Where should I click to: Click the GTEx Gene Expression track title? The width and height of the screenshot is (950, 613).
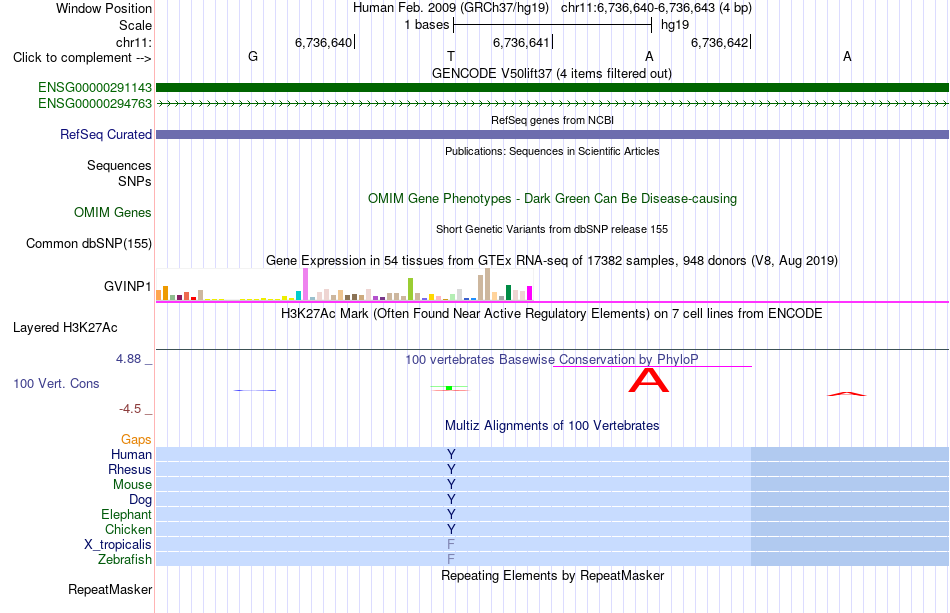point(552,260)
